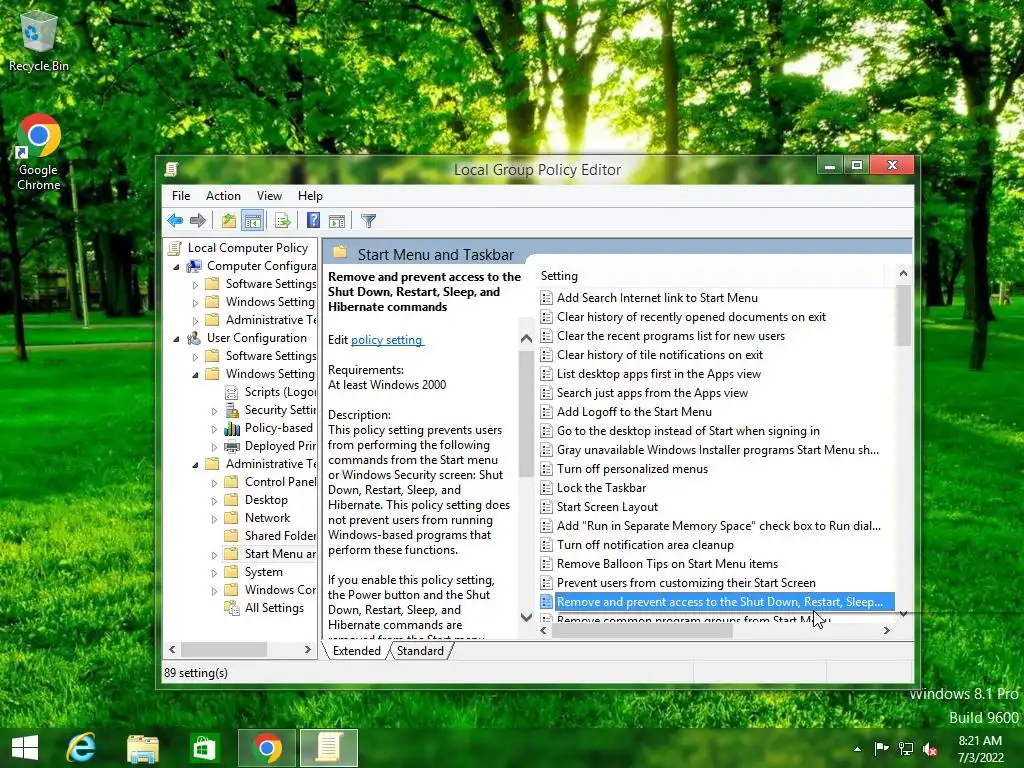Click description pane scroll down arrow
The image size is (1024, 768).
(x=526, y=617)
